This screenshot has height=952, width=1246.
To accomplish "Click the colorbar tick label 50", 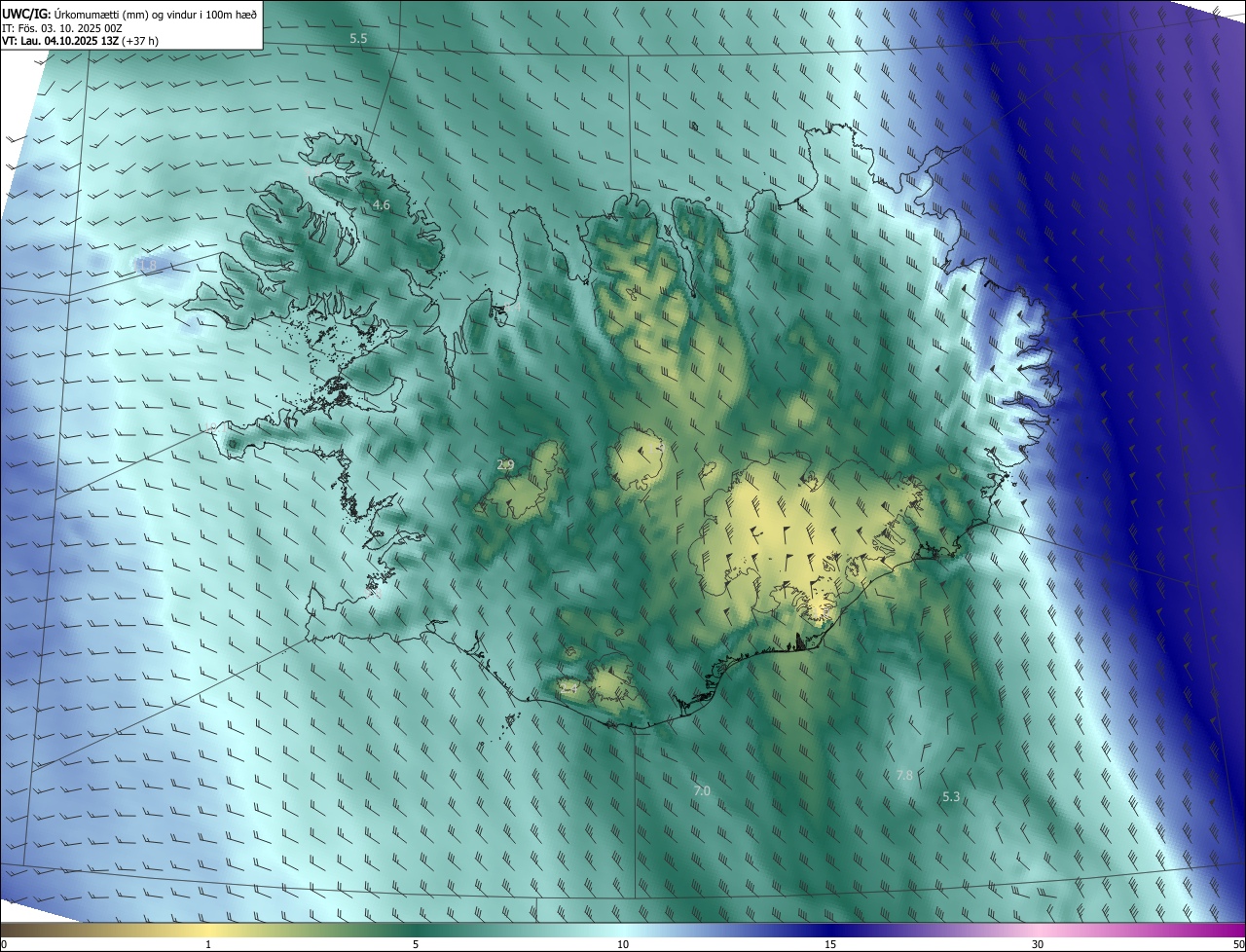I will click(1238, 945).
